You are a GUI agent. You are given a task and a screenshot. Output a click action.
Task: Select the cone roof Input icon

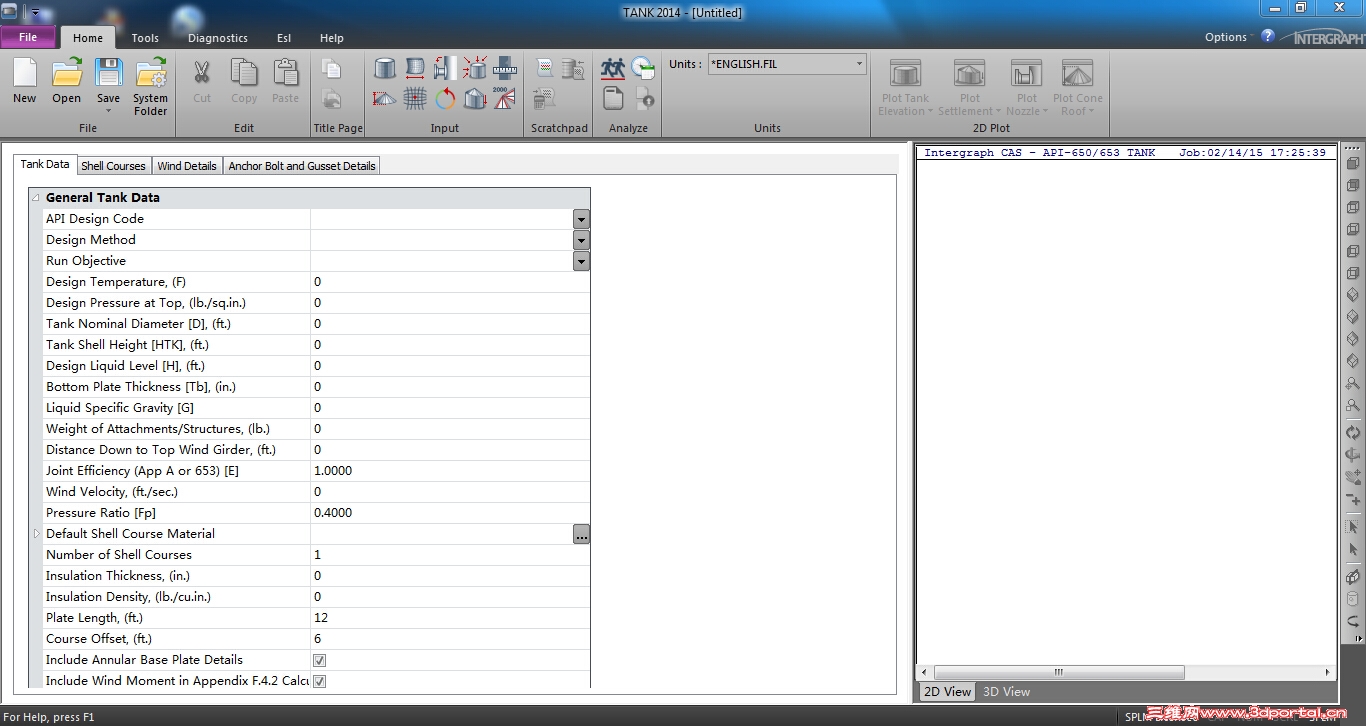point(385,98)
